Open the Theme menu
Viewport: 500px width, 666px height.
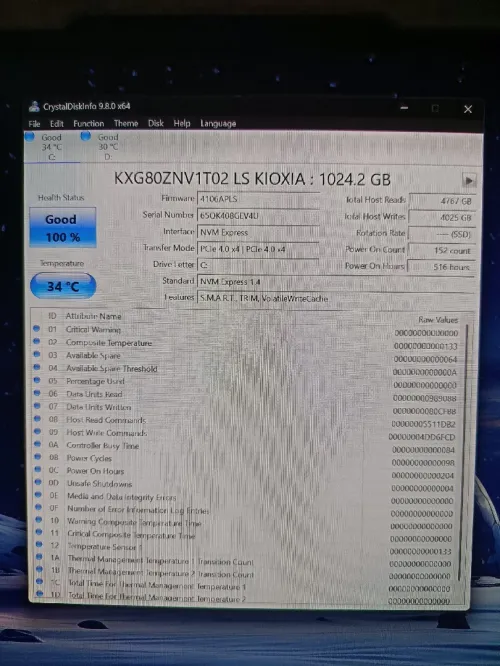click(126, 124)
